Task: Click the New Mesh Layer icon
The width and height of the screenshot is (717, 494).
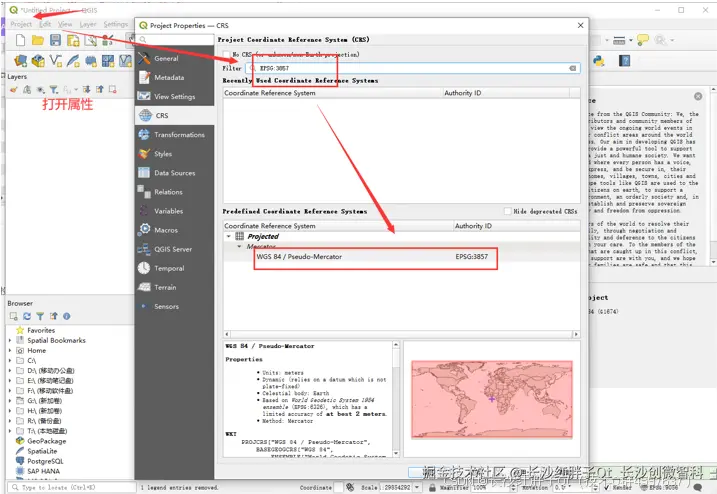Action: (108, 60)
